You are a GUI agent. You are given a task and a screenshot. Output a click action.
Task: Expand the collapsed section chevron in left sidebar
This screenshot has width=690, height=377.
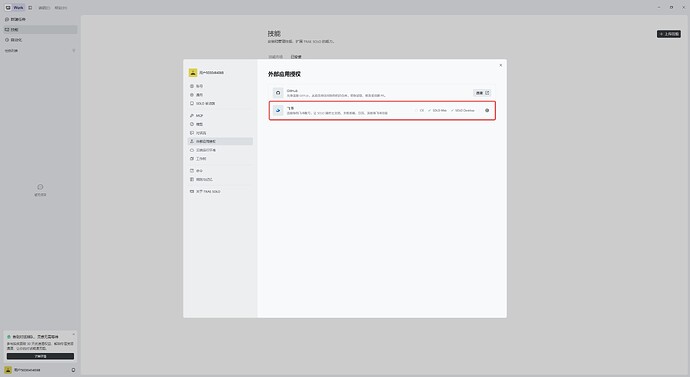point(73,51)
